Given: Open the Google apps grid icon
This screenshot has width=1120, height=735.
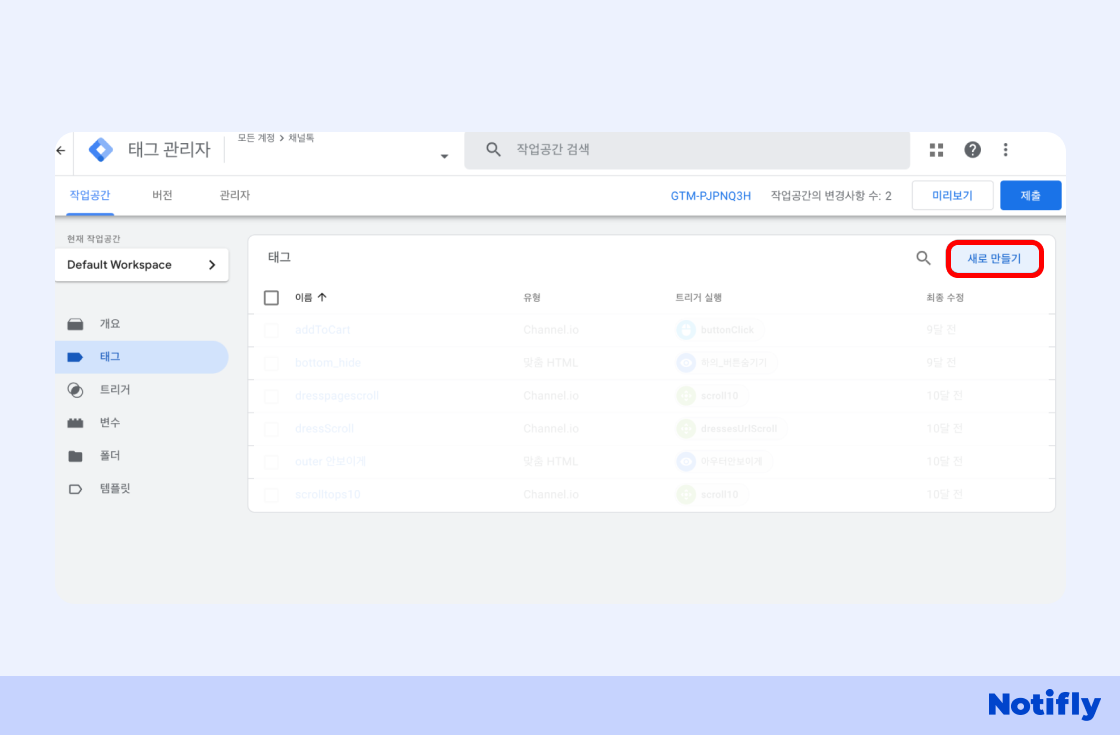Looking at the screenshot, I should click(936, 150).
